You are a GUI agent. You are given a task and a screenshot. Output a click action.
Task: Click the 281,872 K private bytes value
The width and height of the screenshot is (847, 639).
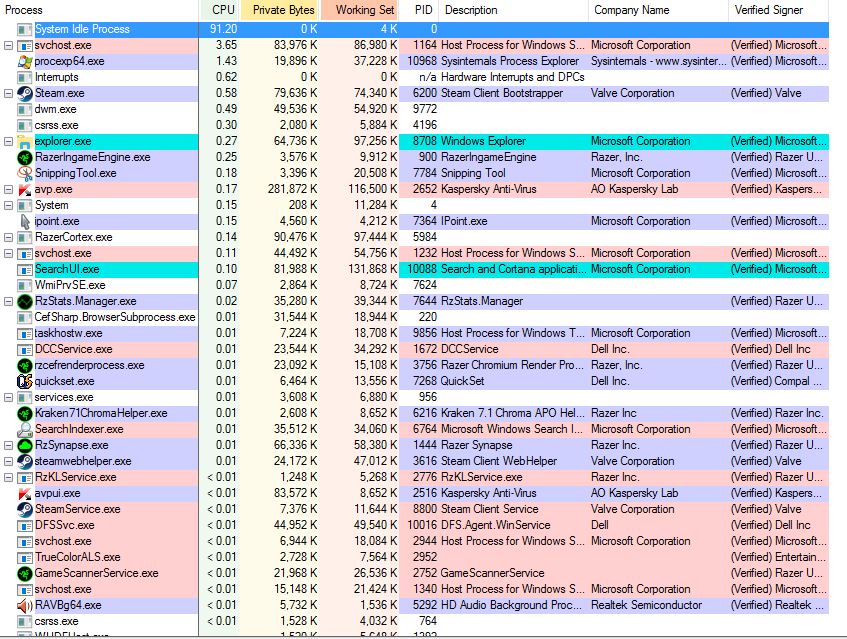pyautogui.click(x=292, y=189)
